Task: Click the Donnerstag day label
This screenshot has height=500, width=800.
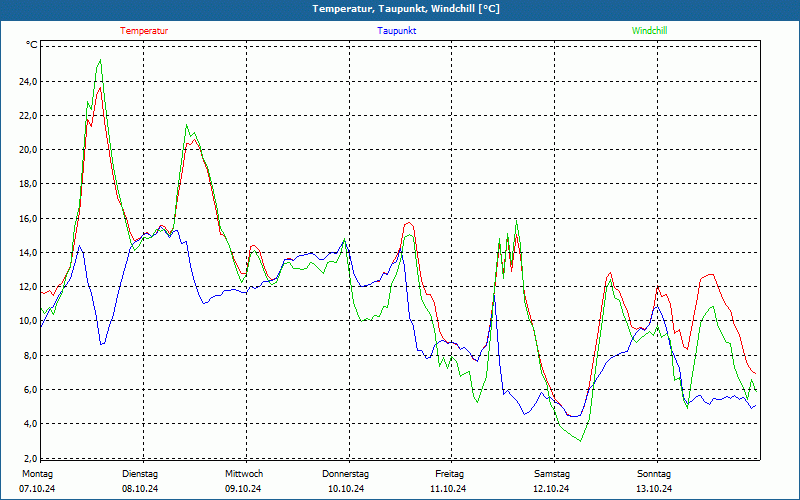Action: pyautogui.click(x=345, y=473)
